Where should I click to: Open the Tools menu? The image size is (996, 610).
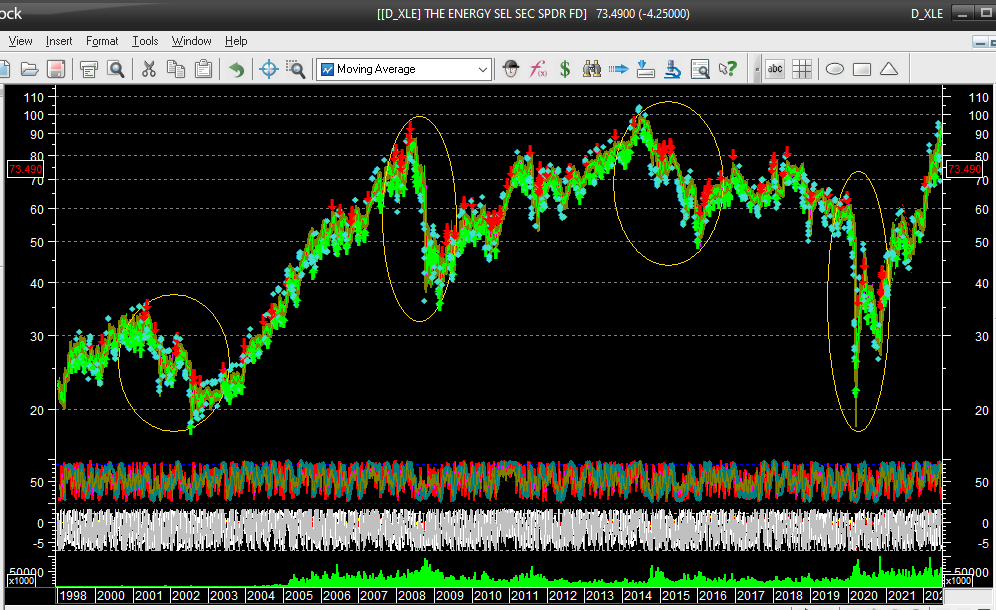[145, 41]
